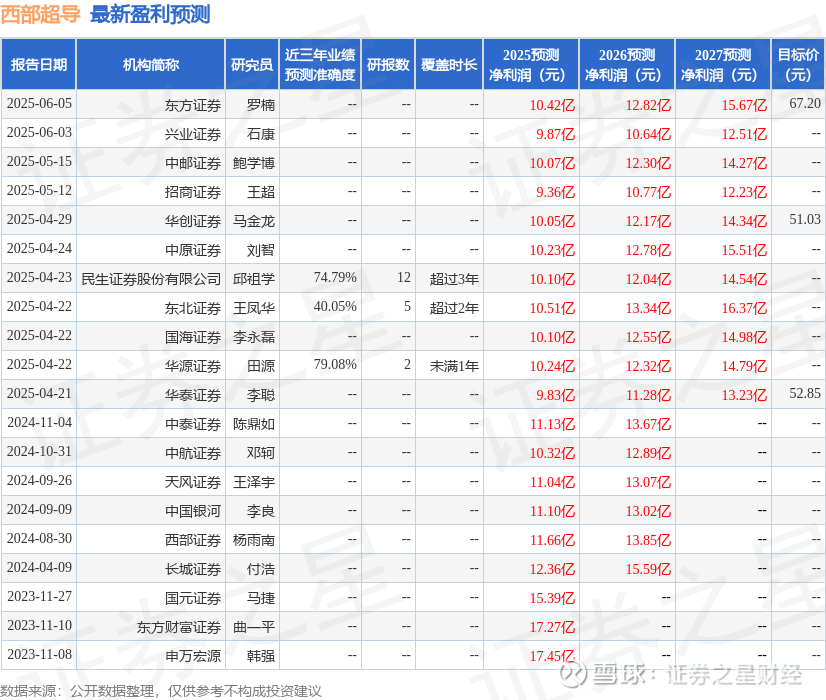
Task: Select the 目标价 column header
Action: coord(798,64)
